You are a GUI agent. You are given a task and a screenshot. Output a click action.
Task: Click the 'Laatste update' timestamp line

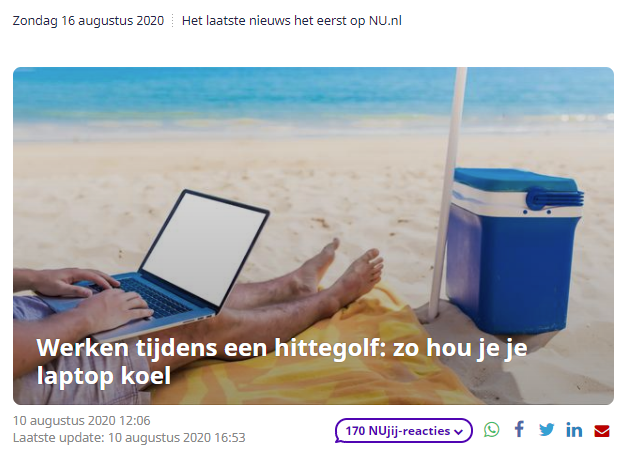pos(129,437)
